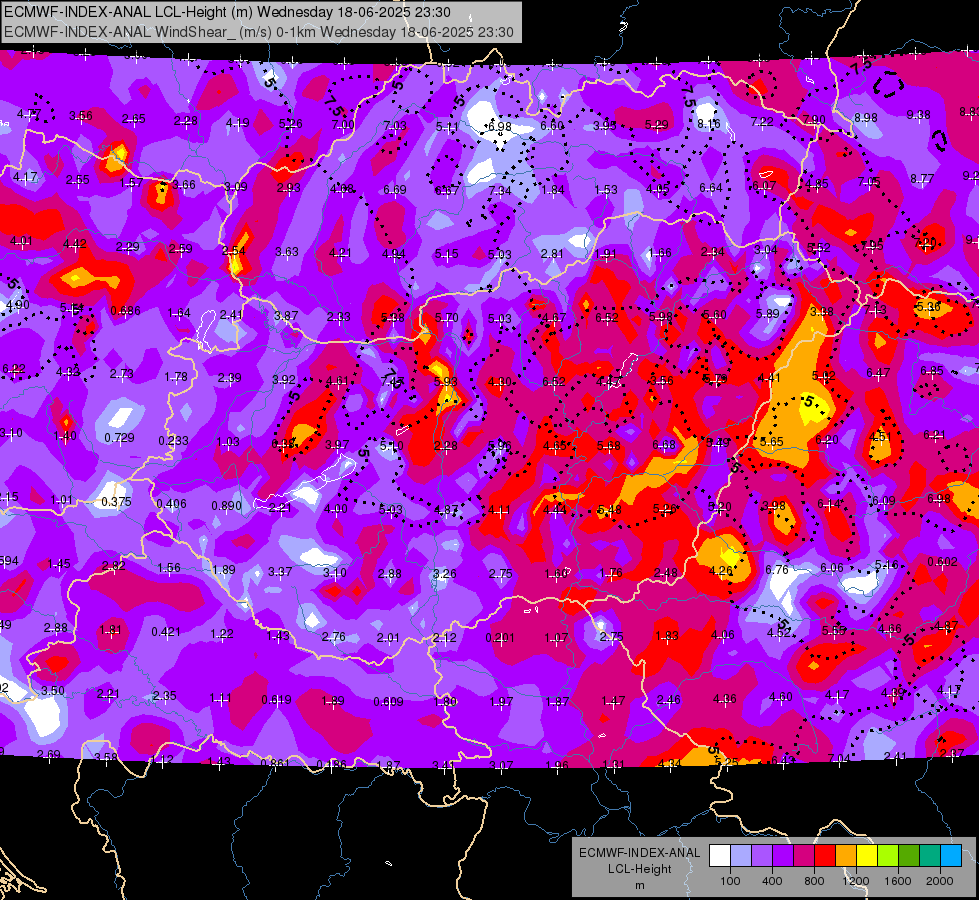Image resolution: width=979 pixels, height=900 pixels.
Task: Click the wind shear value 0.375
Action: tap(116, 502)
